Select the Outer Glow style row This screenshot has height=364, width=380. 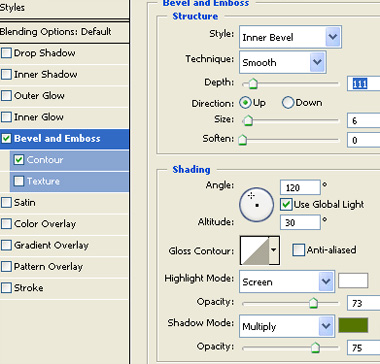point(64,96)
